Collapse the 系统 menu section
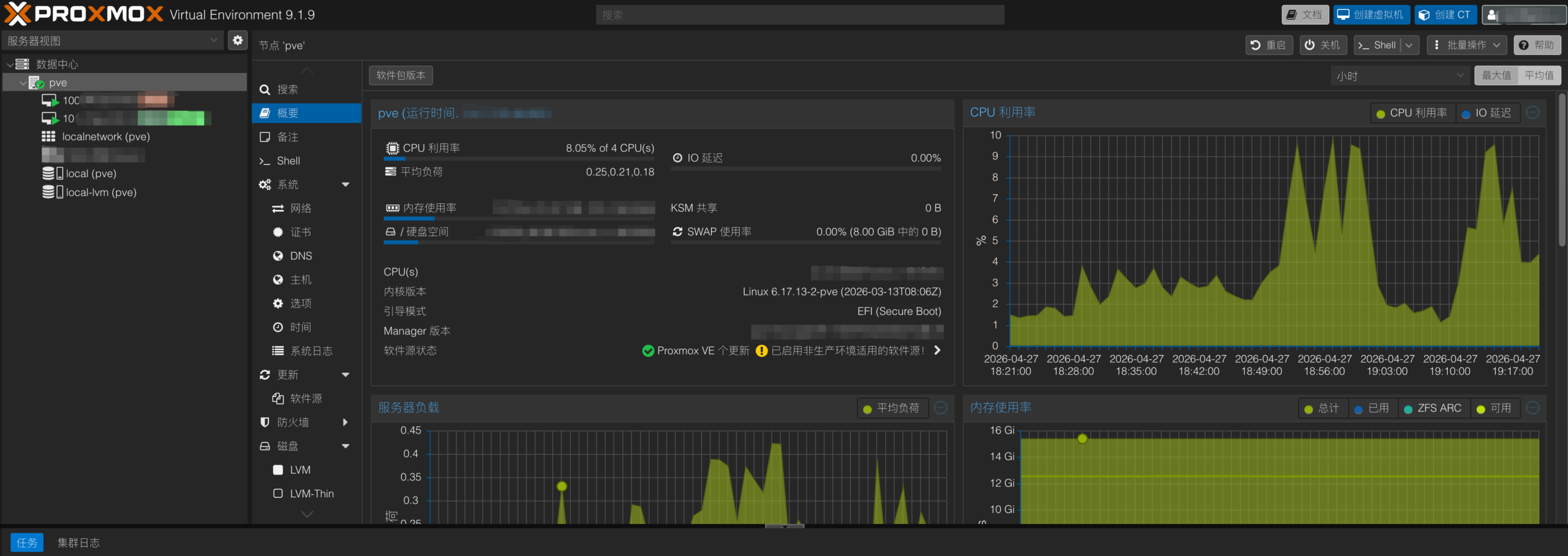 [x=346, y=184]
